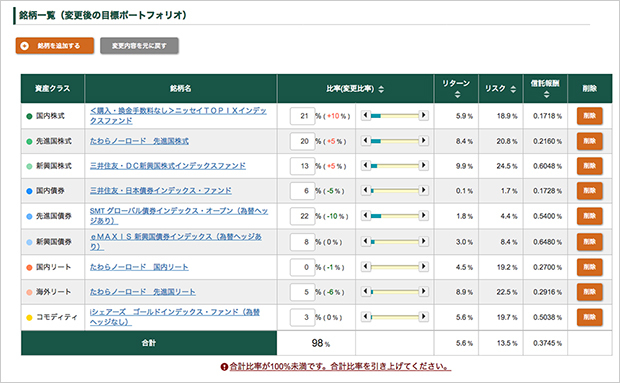
Task: Click ratio input field for 先進国債券
Action: coord(302,216)
